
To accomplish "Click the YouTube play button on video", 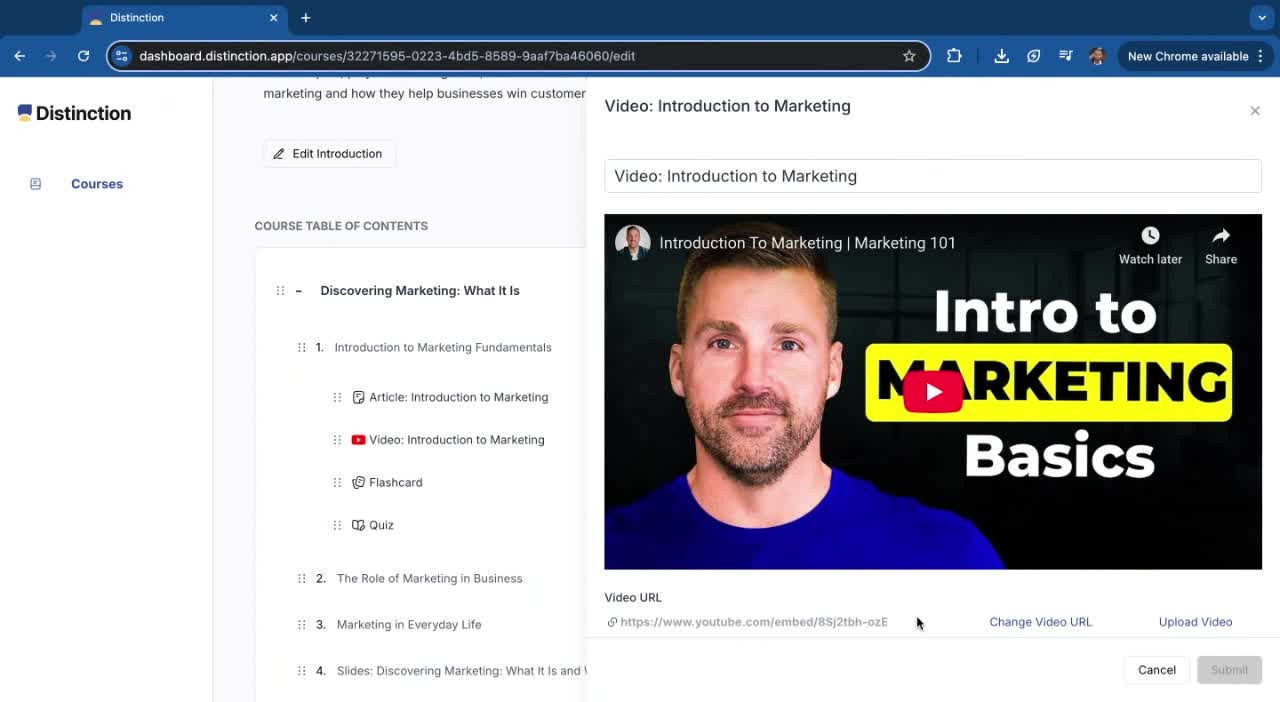I will 932,392.
